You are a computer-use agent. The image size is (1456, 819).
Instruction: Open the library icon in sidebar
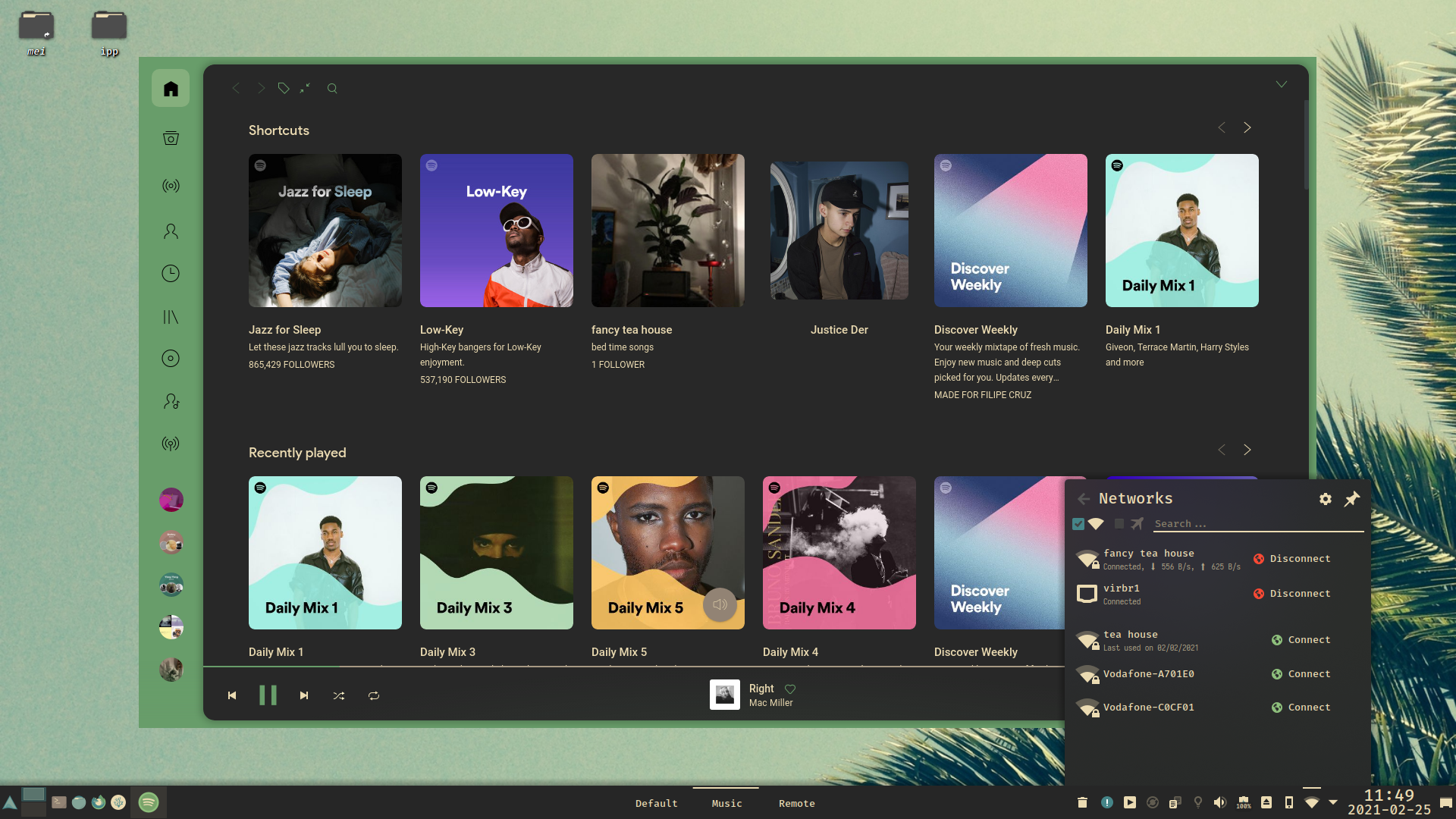[171, 317]
